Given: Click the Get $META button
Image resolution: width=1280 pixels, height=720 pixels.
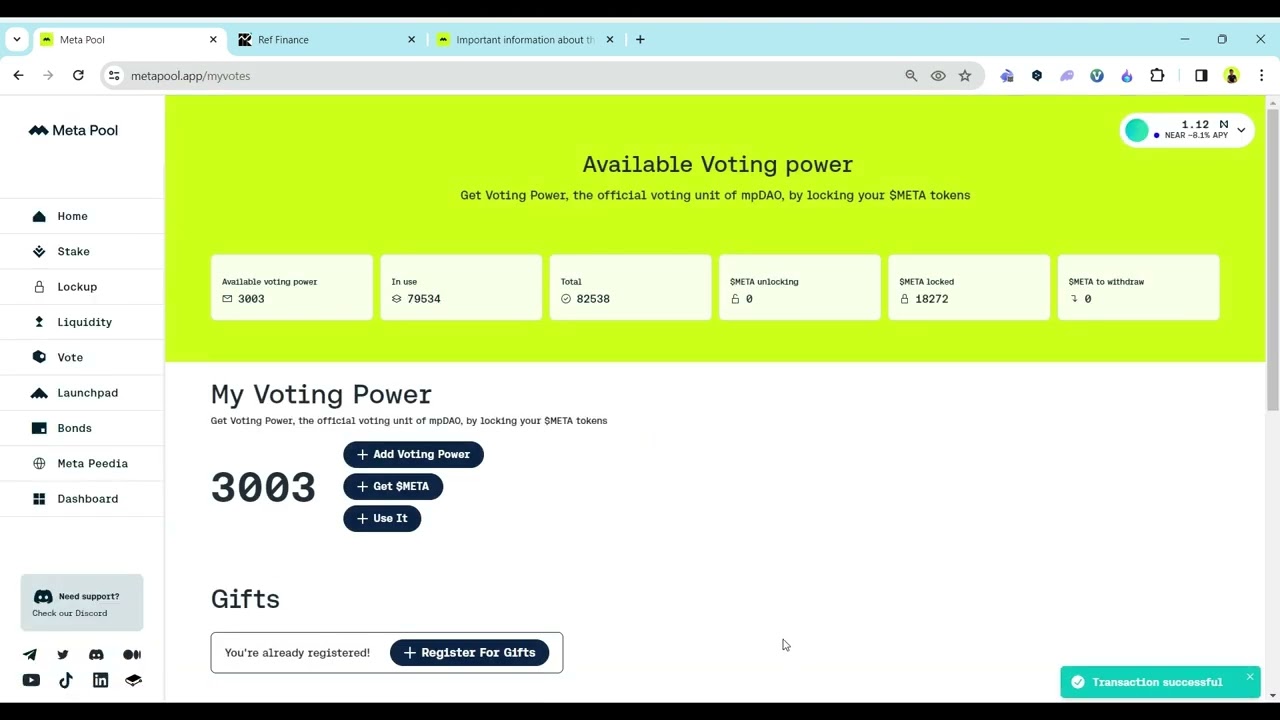Looking at the screenshot, I should [393, 486].
